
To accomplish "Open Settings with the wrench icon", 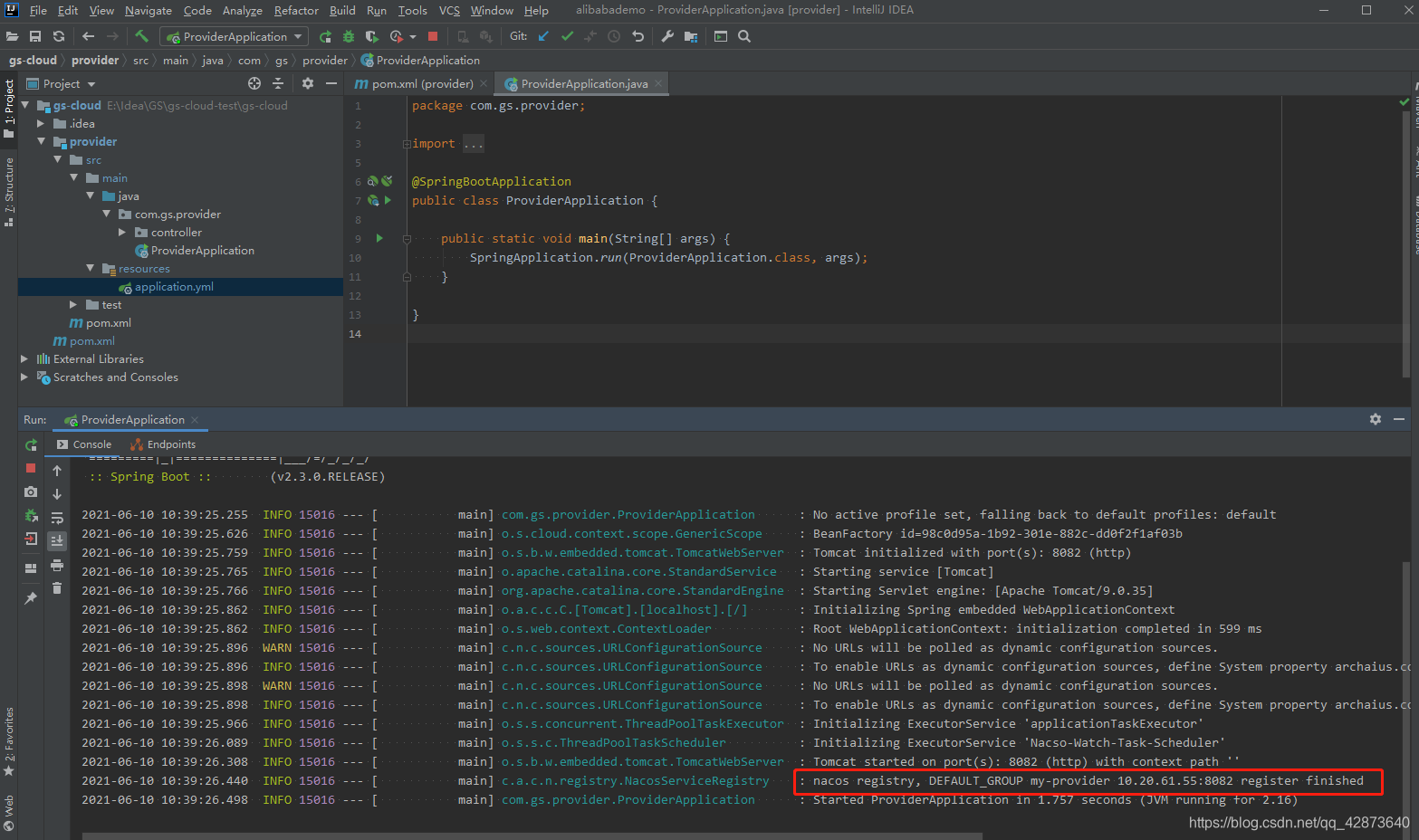I will click(x=667, y=36).
